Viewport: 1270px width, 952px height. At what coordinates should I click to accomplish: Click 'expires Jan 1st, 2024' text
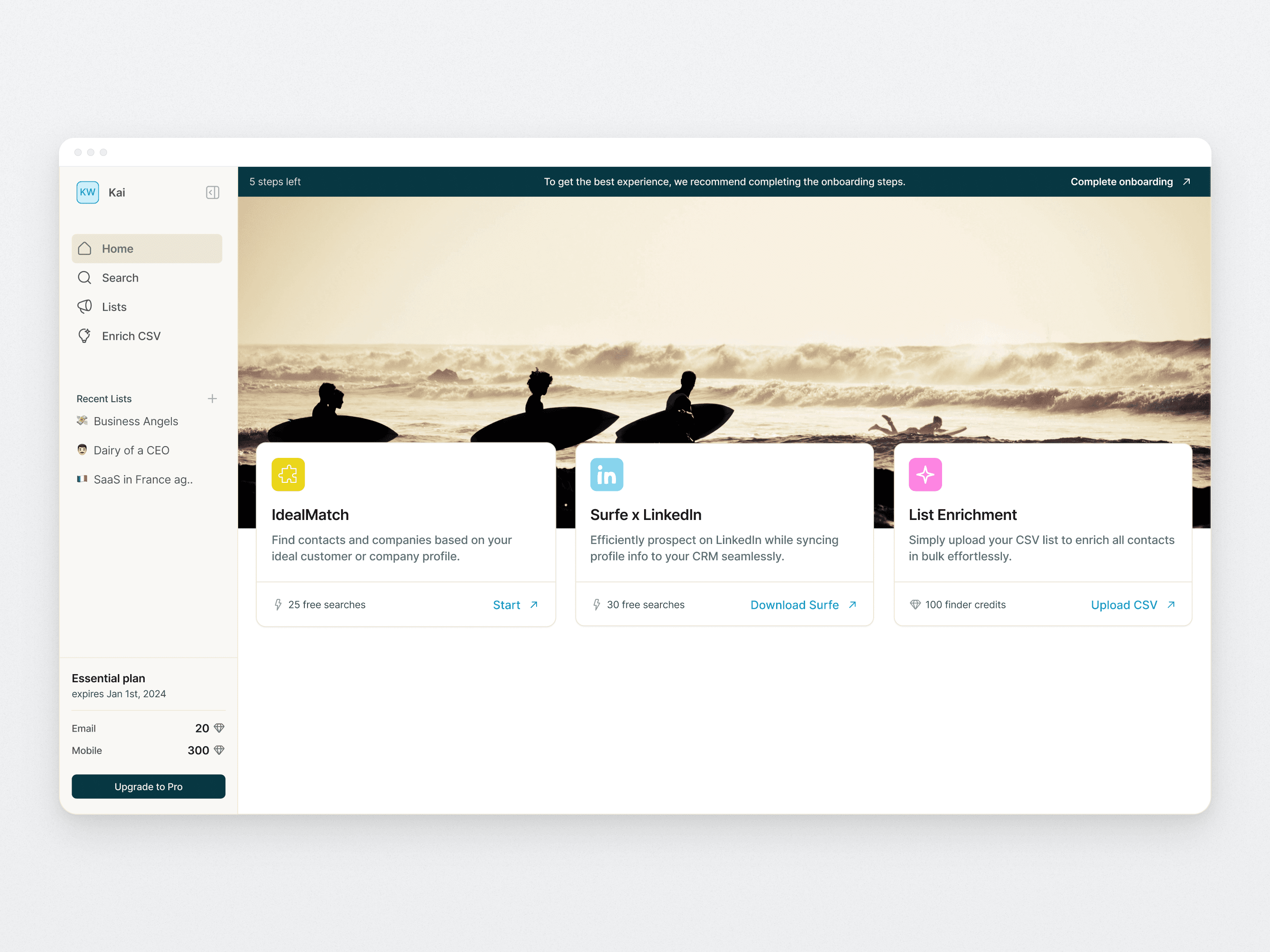pos(119,694)
